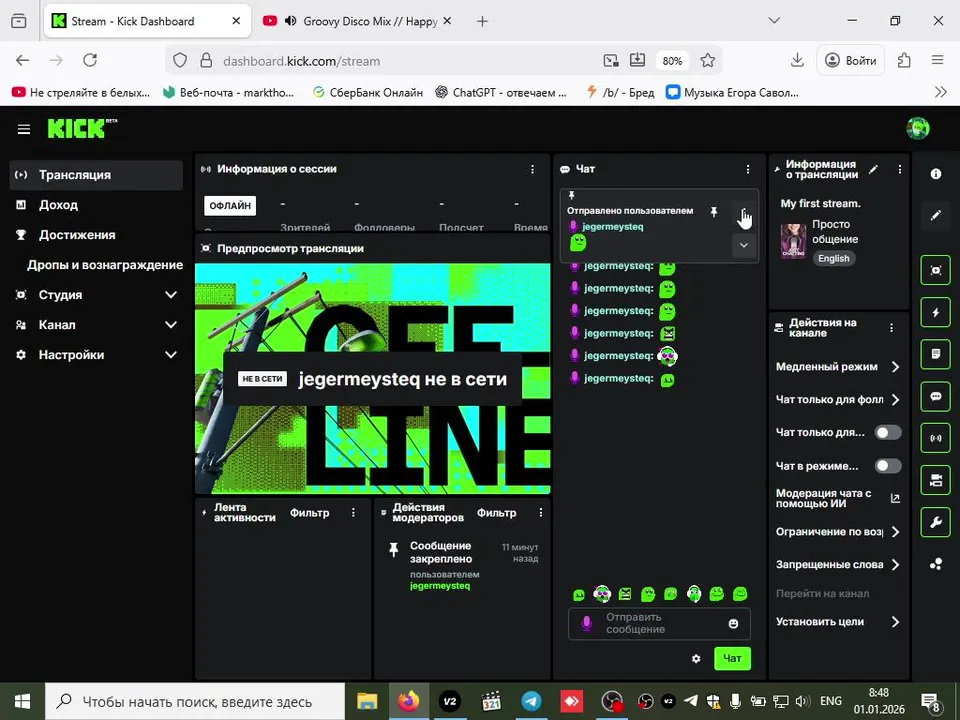Image resolution: width=960 pixels, height=720 pixels.
Task: Open 'Чат только для фолл' options
Action: coord(838,400)
